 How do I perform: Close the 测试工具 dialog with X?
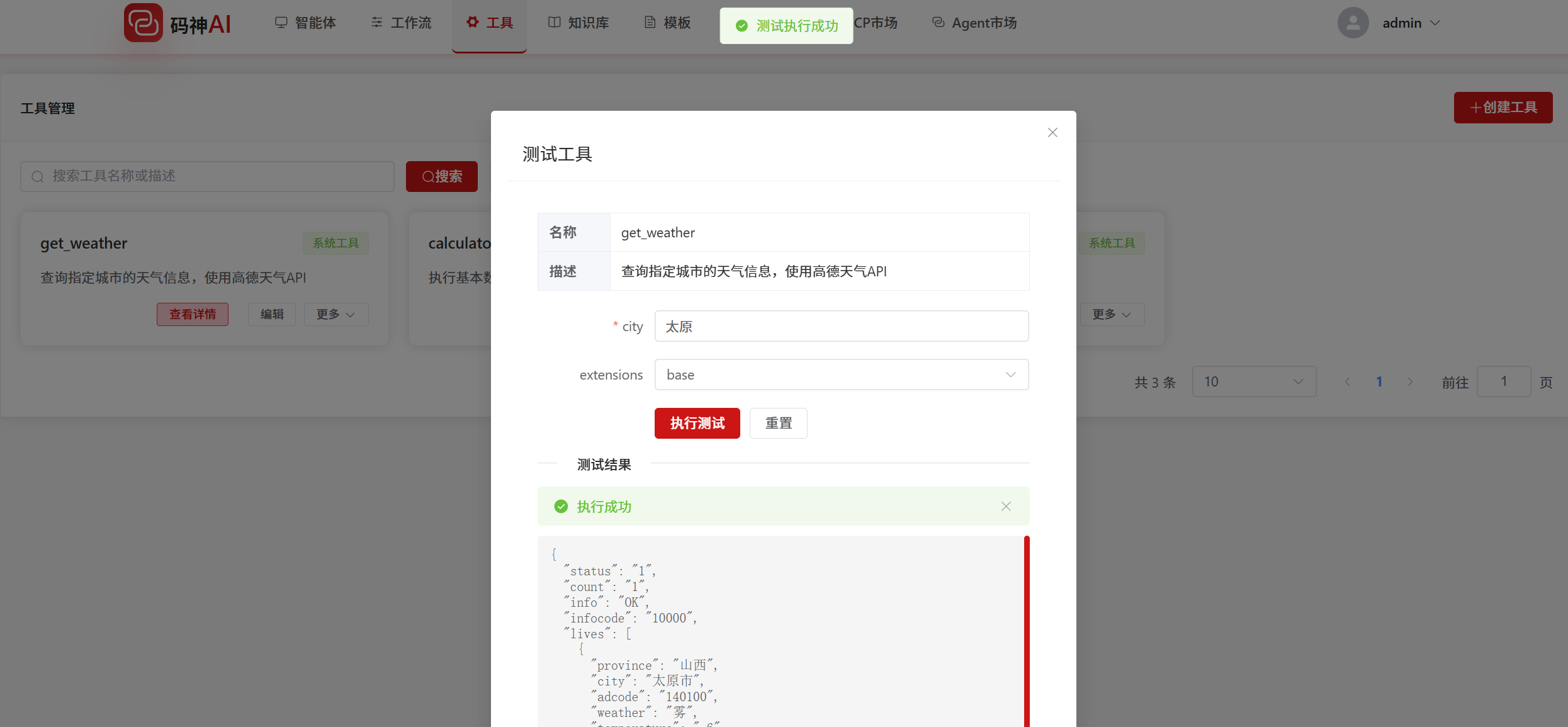click(1052, 133)
